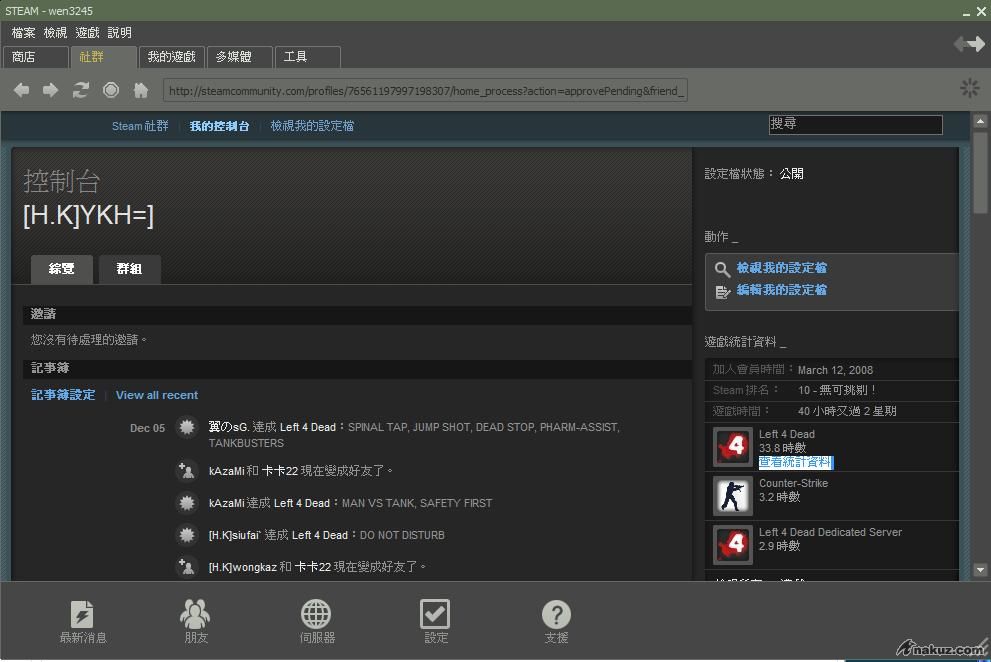Click the March 12, 2008 join date
Viewport: 991px width, 662px height.
tap(835, 370)
